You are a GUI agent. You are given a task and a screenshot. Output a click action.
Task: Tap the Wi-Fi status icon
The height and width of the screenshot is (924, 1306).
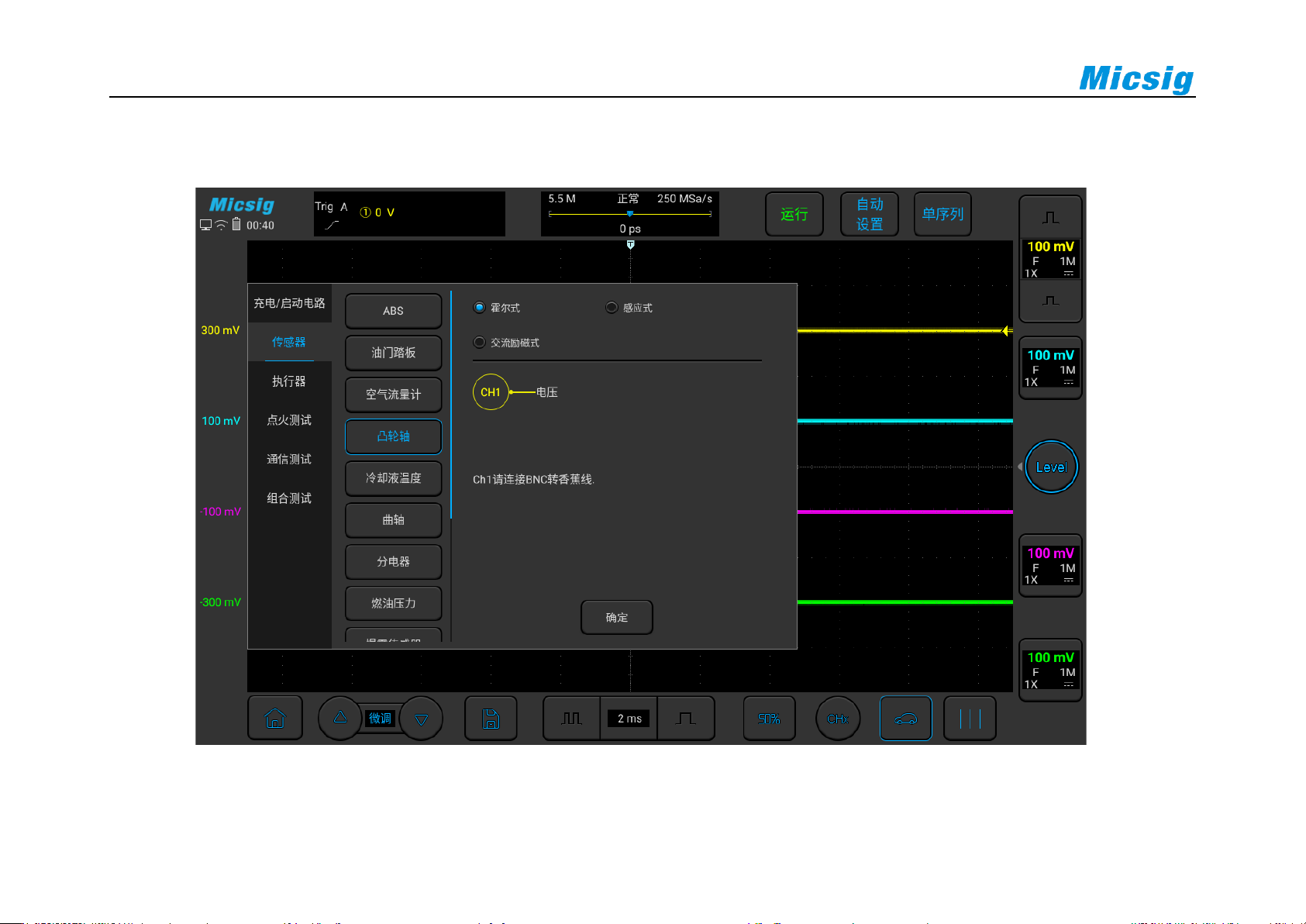click(x=221, y=226)
